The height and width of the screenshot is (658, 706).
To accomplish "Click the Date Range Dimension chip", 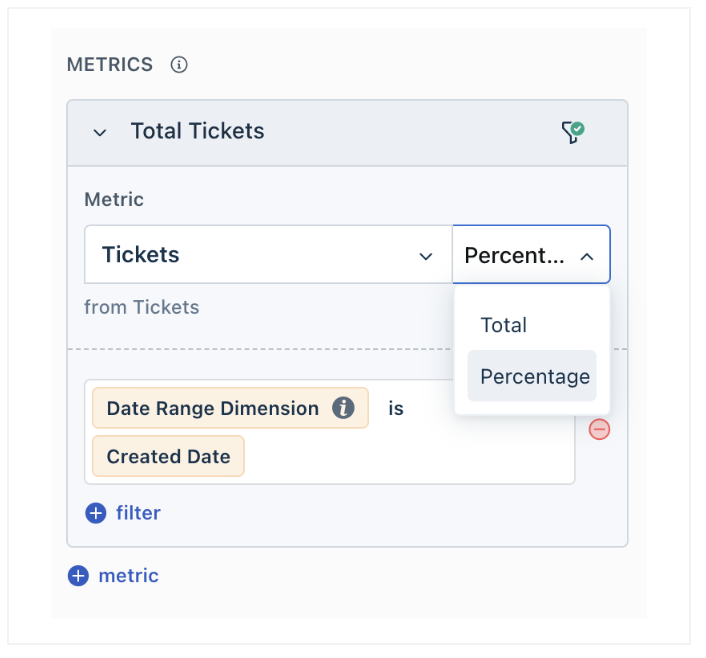I will (212, 408).
